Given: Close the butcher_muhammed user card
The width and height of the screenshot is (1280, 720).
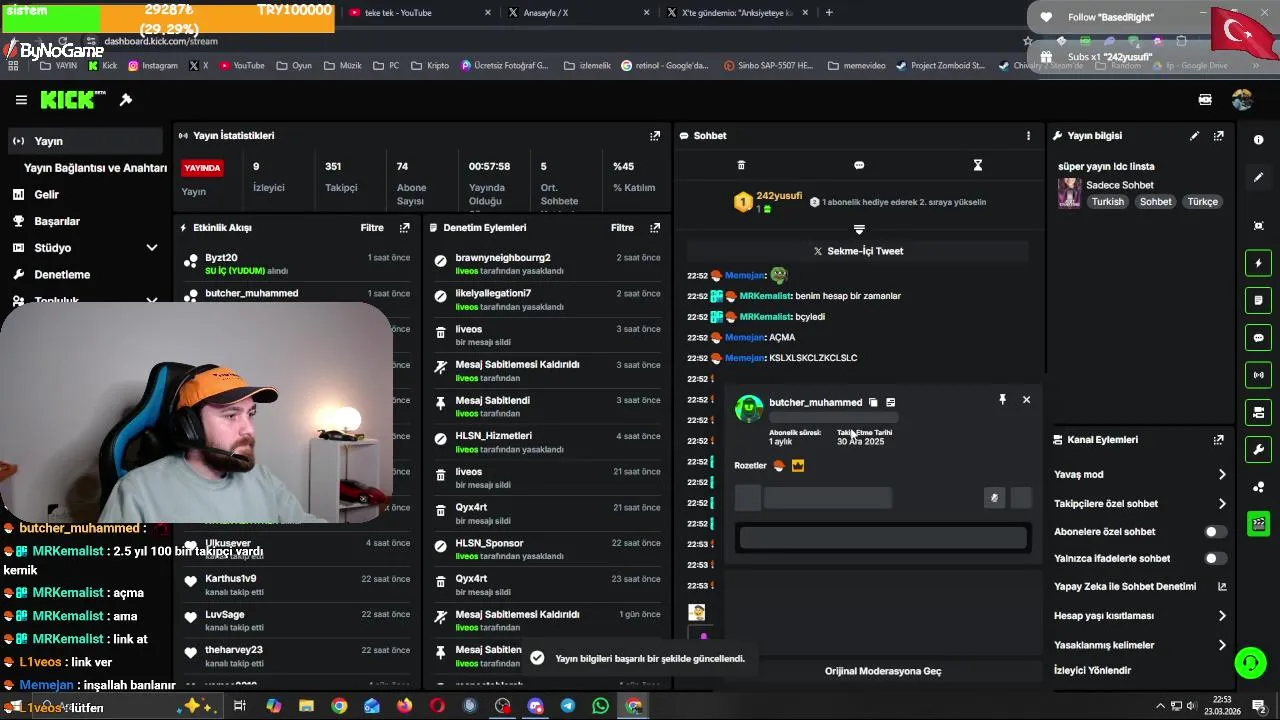Looking at the screenshot, I should coord(1026,400).
